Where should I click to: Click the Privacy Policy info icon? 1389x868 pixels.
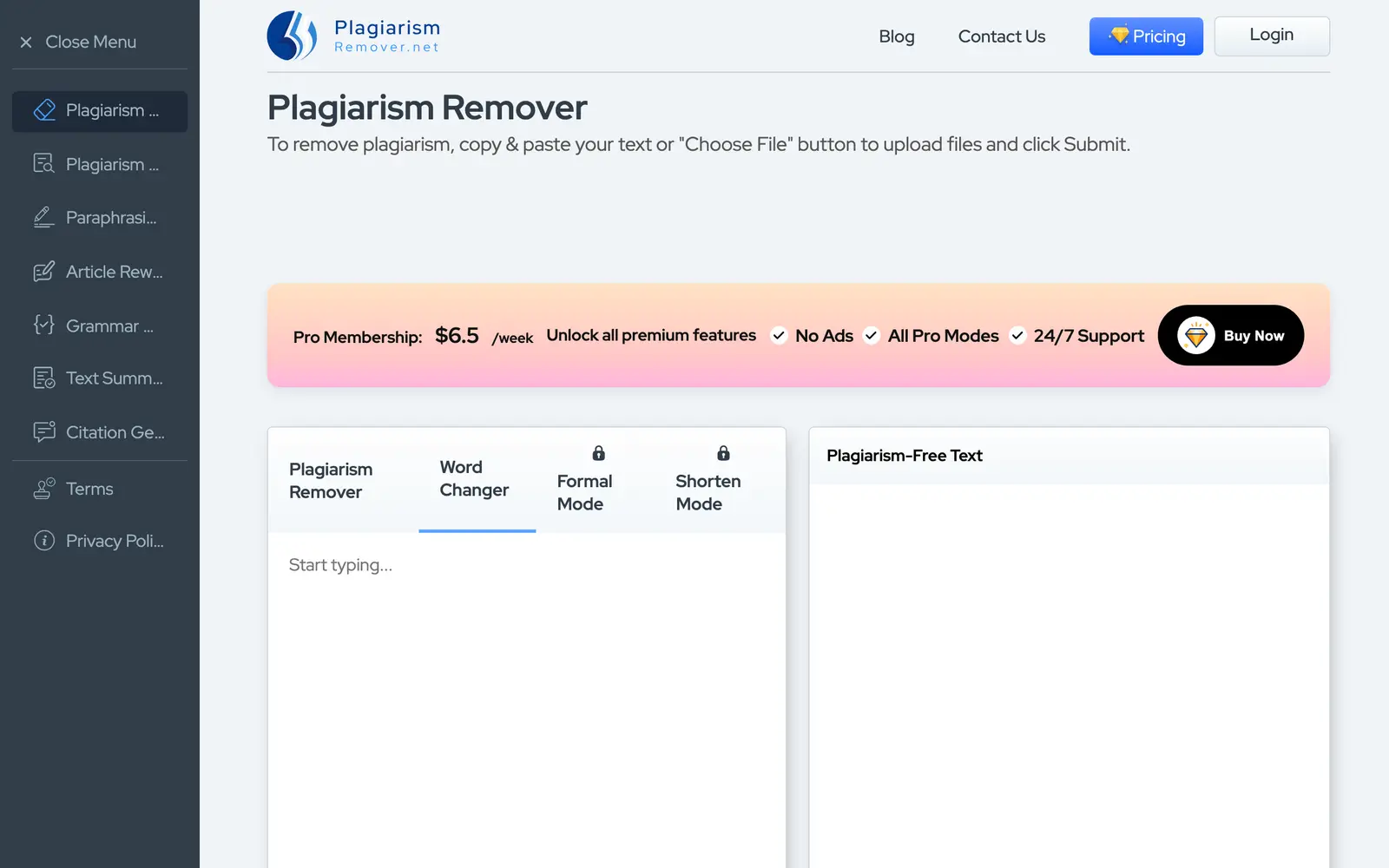pos(44,540)
